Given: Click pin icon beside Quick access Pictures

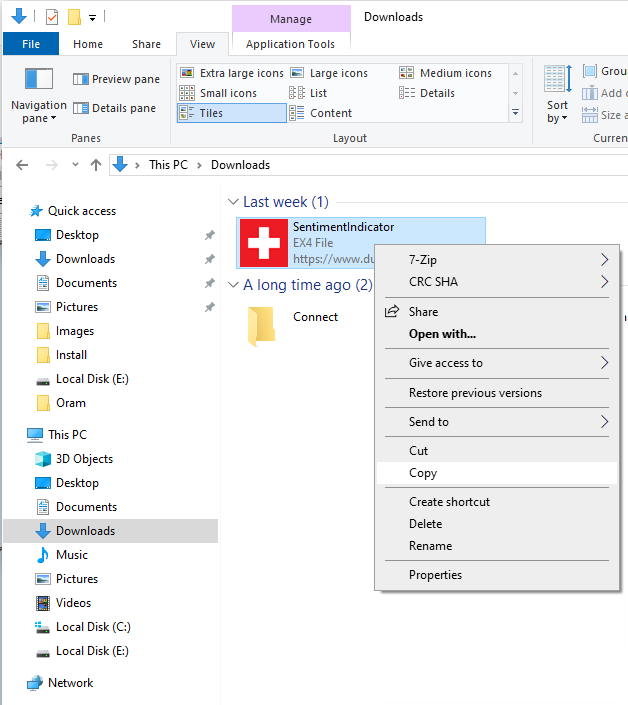Looking at the screenshot, I should point(209,307).
